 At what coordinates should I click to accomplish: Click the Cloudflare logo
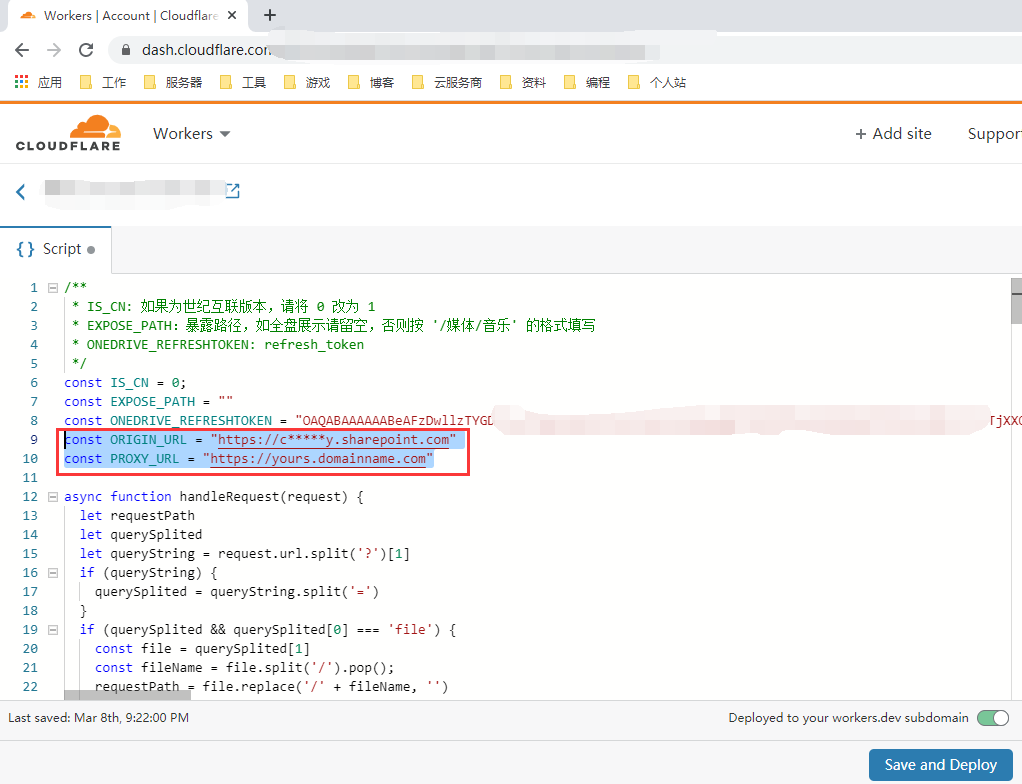(68, 134)
